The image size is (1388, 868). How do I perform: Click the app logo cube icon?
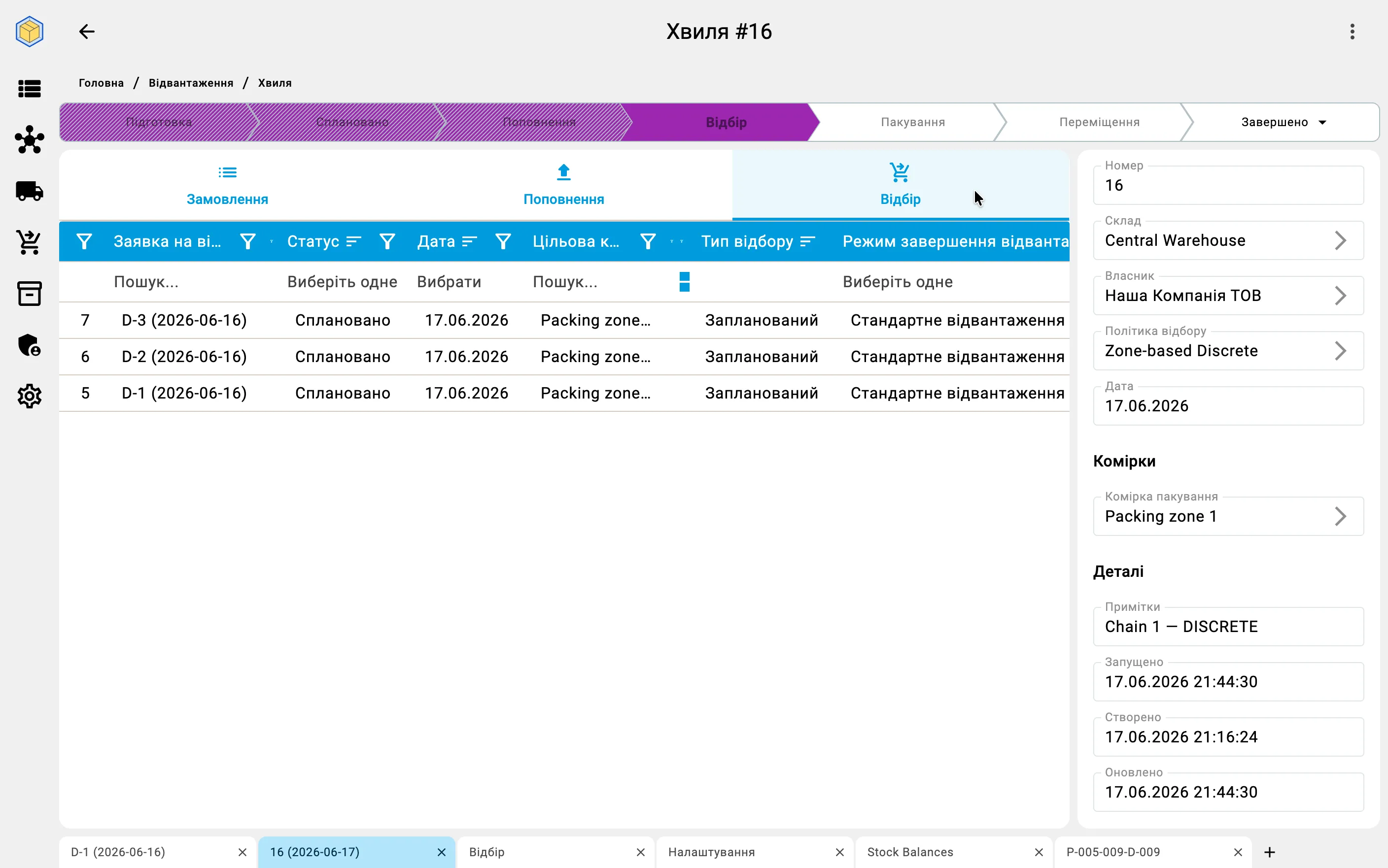(x=29, y=32)
